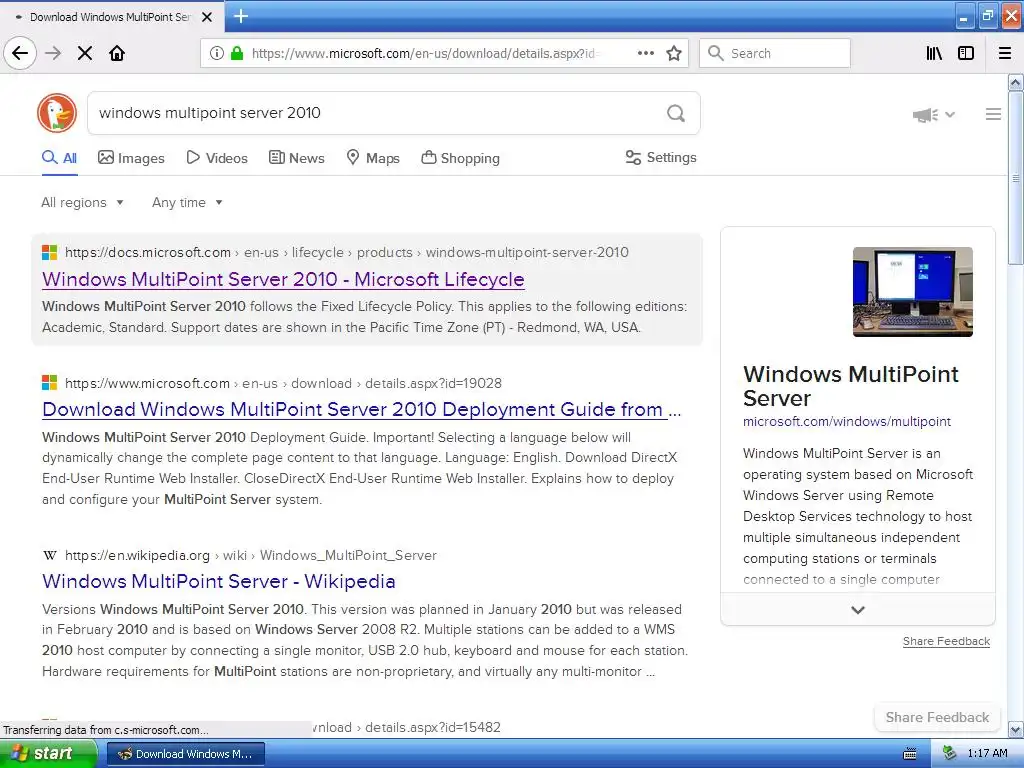This screenshot has height=768, width=1024.
Task: Focus the browser address bar URL
Action: click(424, 53)
